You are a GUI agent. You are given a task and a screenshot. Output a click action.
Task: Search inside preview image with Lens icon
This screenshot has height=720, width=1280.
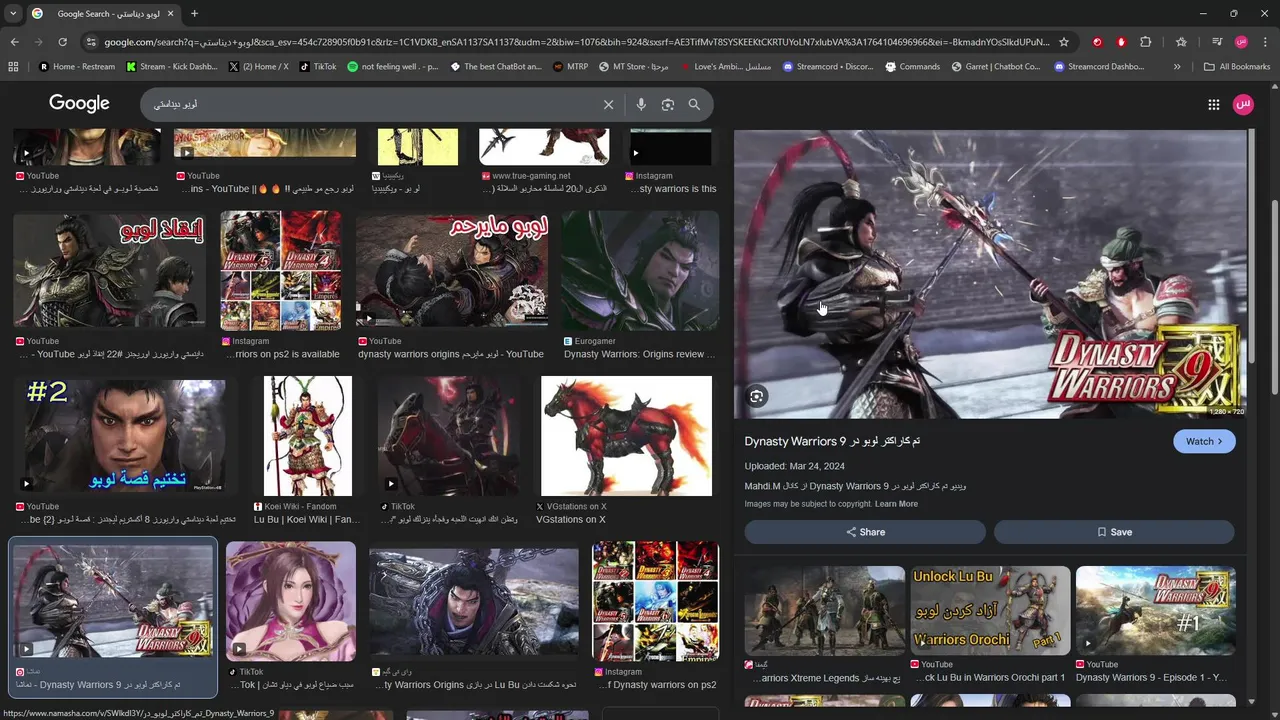[x=757, y=396]
